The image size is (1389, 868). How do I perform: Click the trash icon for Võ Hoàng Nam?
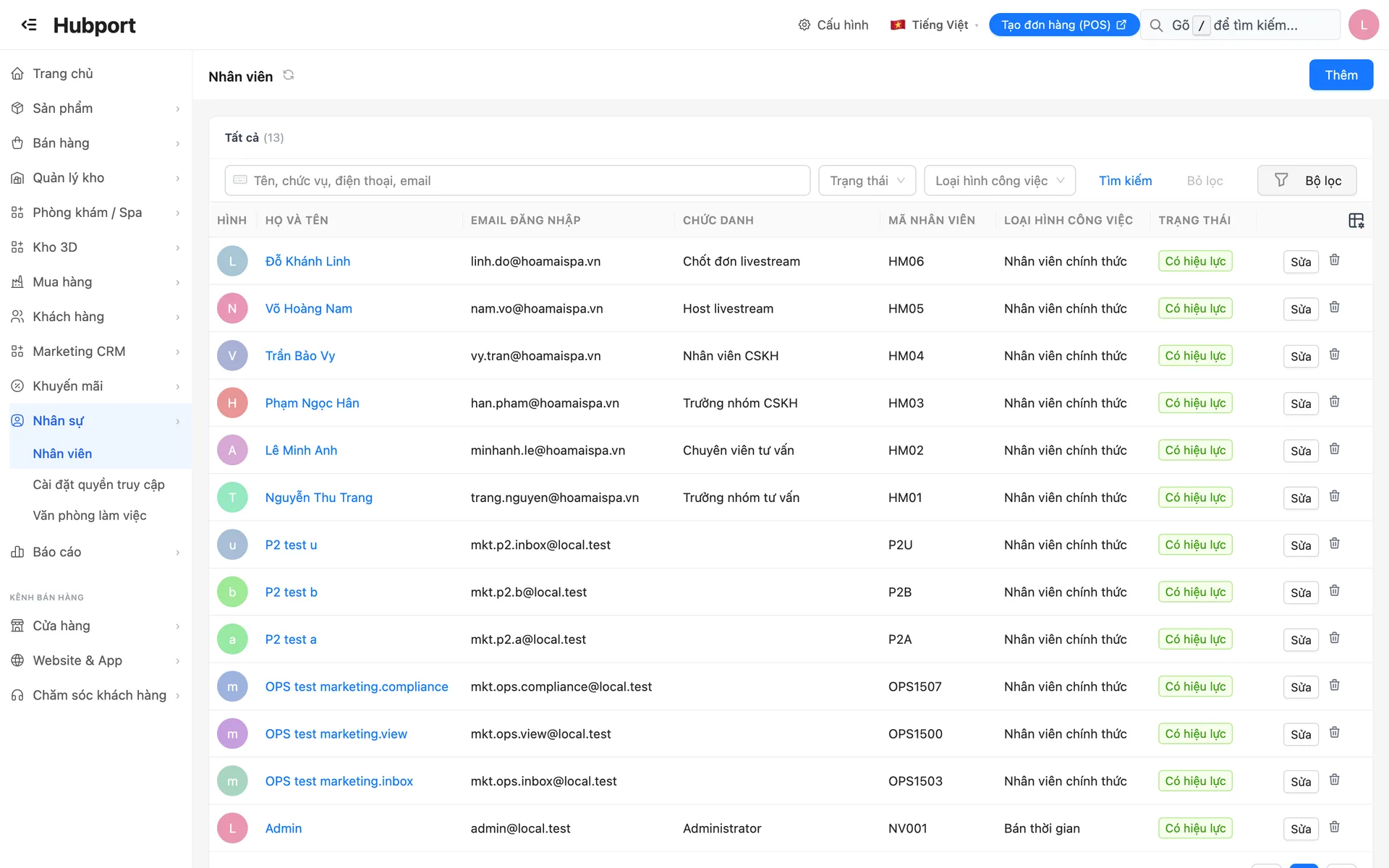click(1335, 307)
